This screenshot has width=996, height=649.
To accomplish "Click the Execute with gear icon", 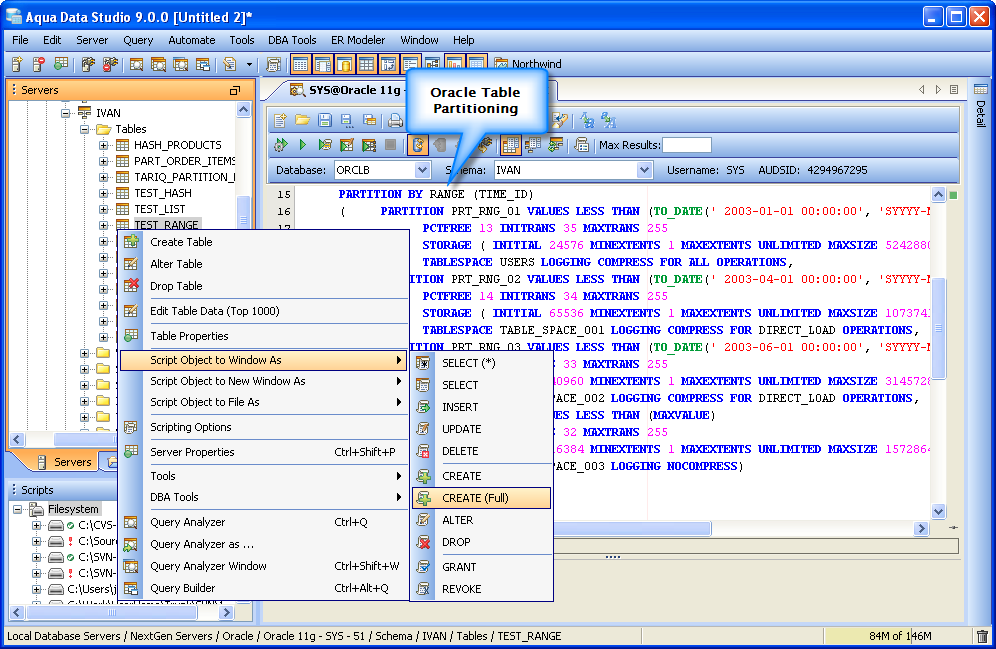I will coord(280,145).
